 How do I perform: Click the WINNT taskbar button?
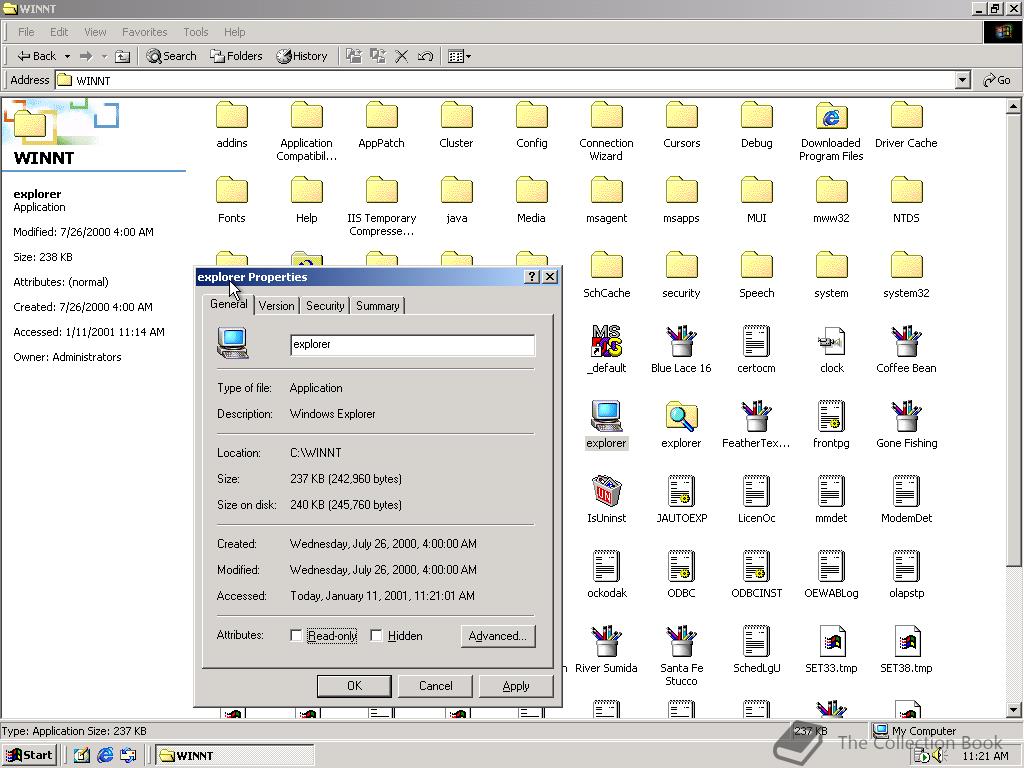coord(234,756)
